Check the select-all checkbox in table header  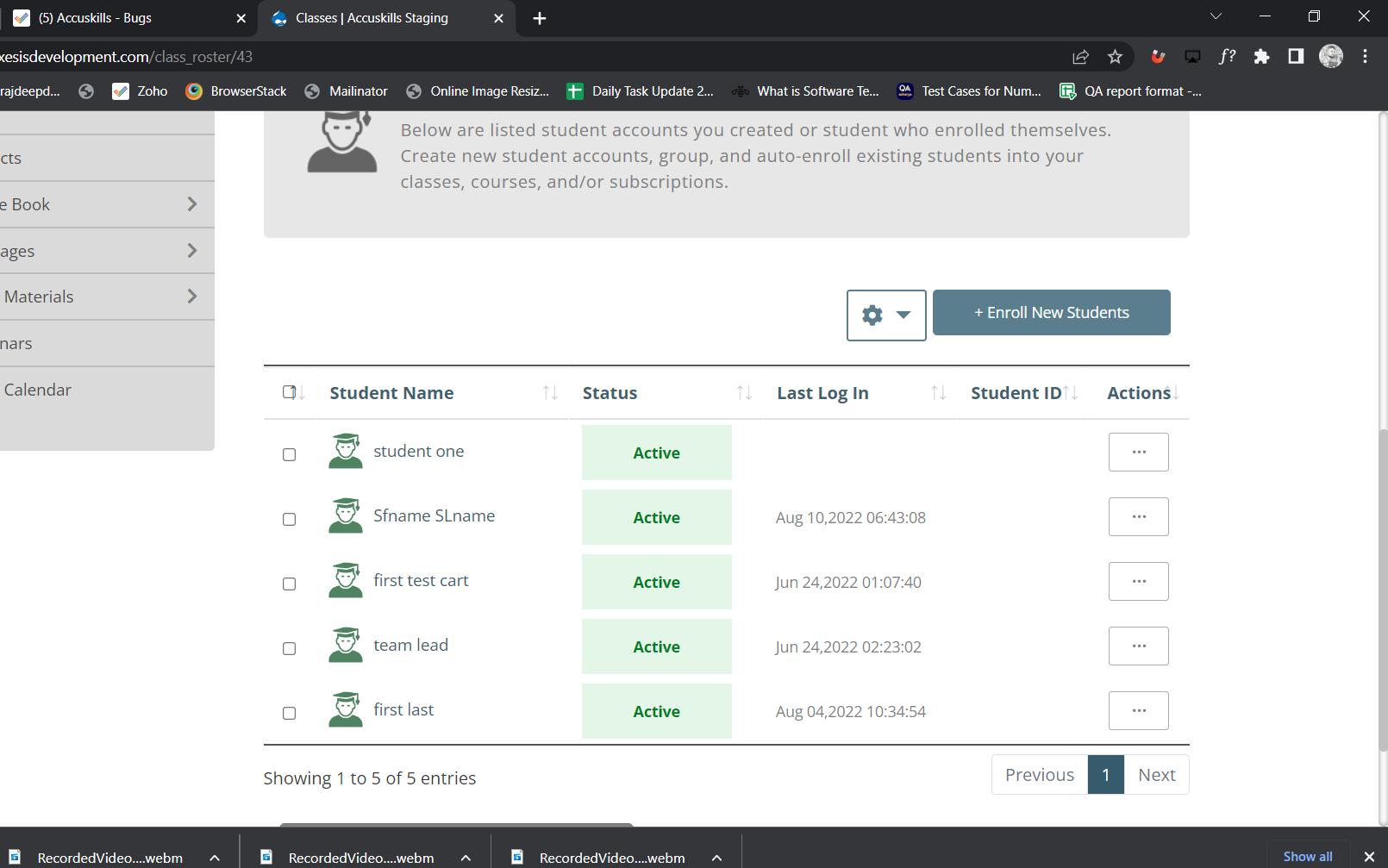pos(290,392)
